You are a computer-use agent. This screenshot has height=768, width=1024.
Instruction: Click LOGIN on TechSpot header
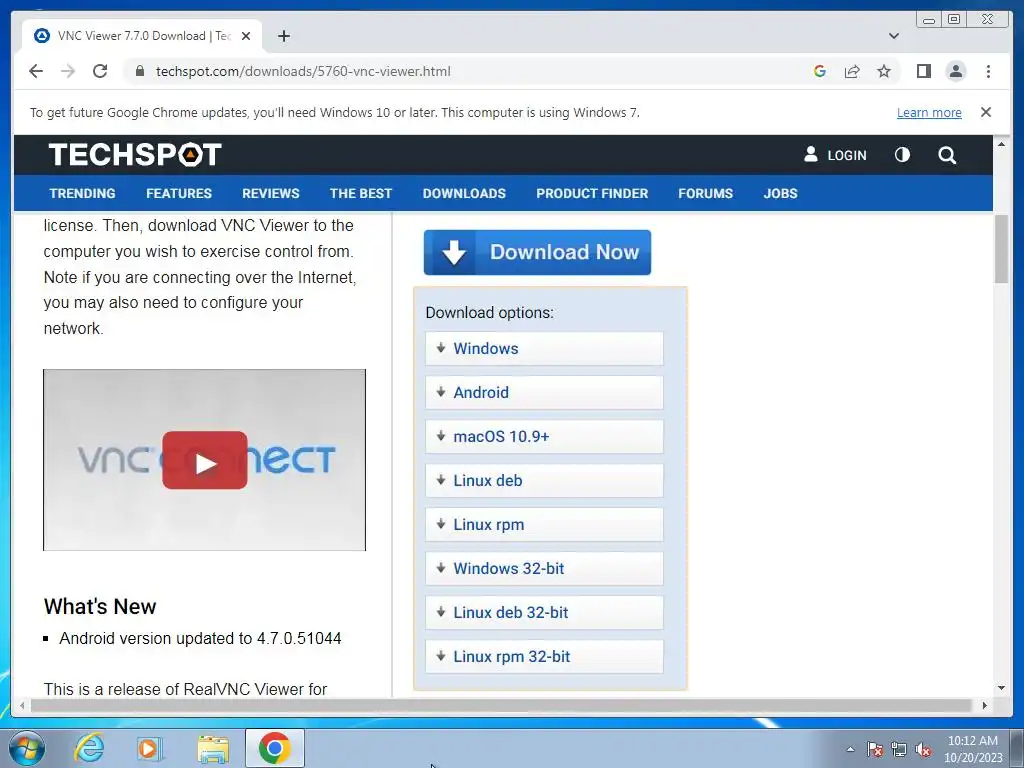click(x=835, y=155)
